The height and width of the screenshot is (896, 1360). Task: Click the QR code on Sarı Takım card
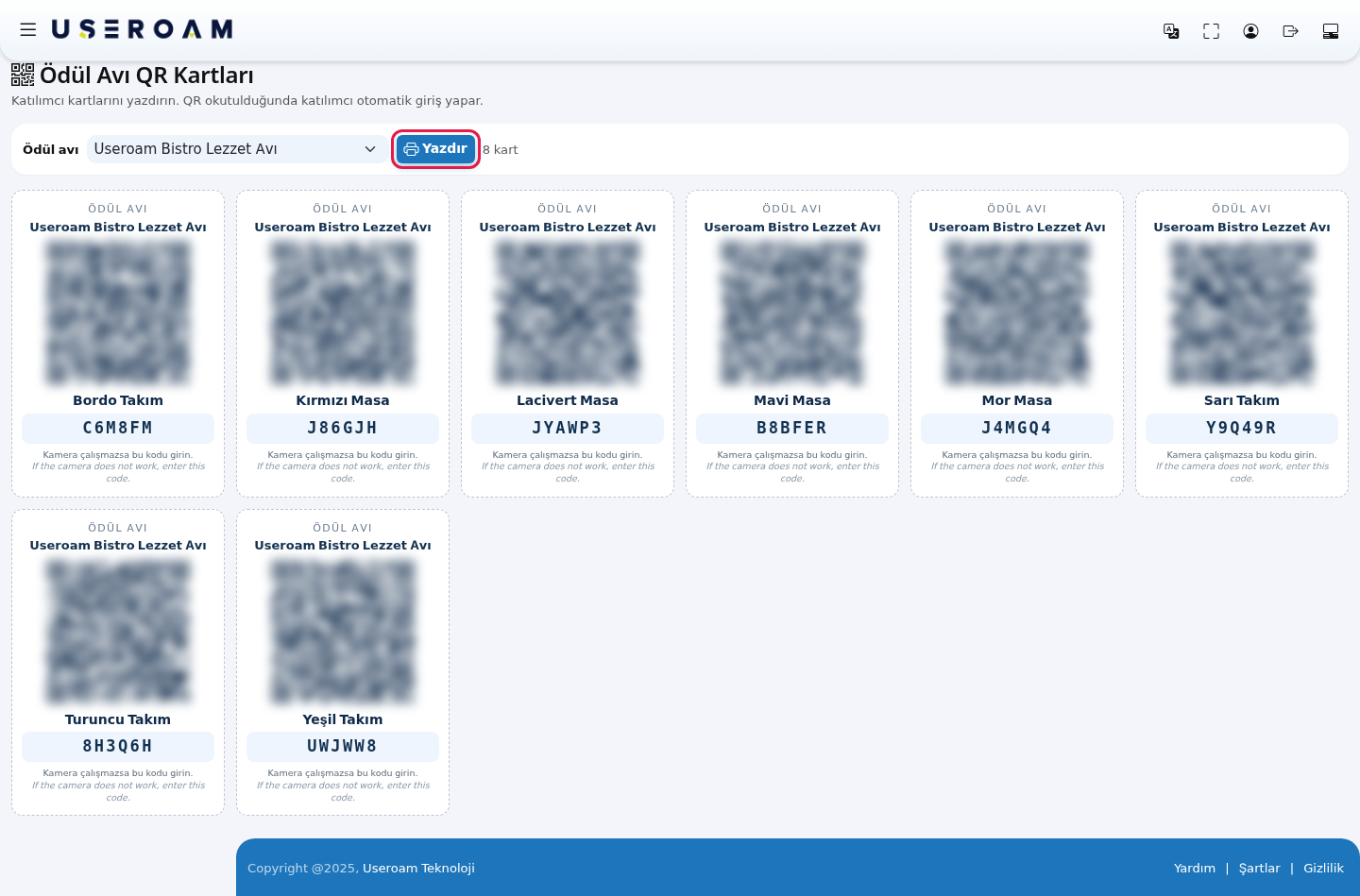(1242, 313)
